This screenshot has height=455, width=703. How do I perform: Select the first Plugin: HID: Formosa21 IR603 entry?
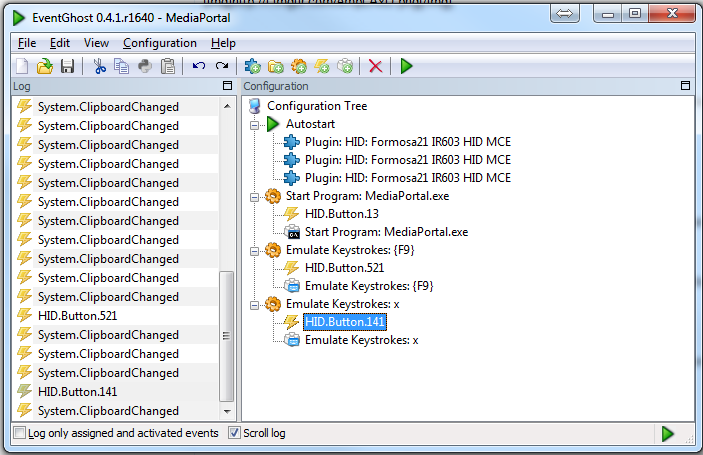pos(408,142)
